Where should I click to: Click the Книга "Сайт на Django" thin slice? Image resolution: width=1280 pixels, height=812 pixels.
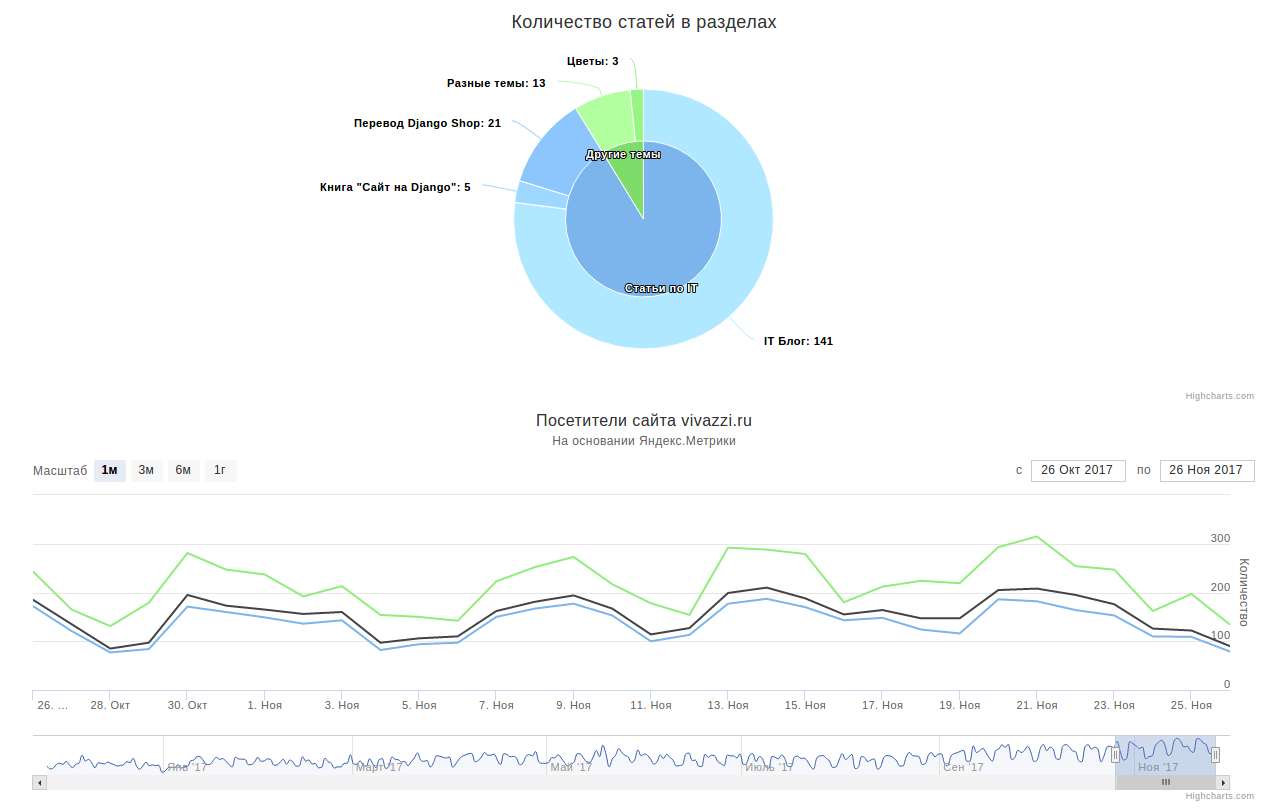click(527, 193)
